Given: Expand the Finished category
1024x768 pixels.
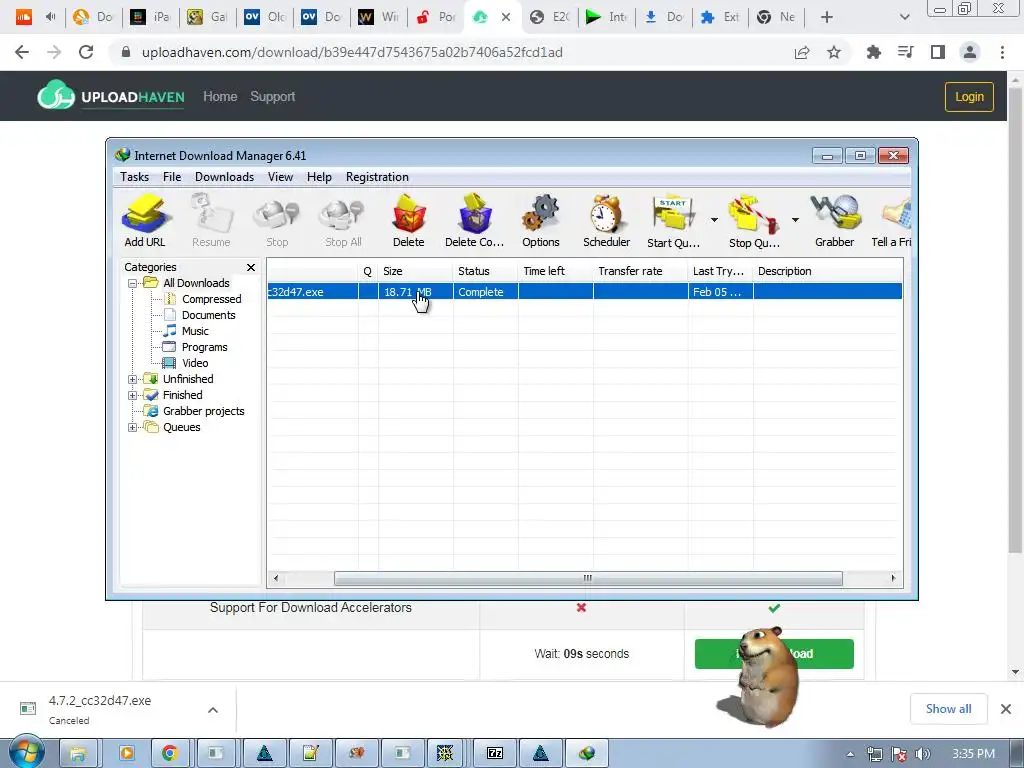Looking at the screenshot, I should (x=133, y=395).
